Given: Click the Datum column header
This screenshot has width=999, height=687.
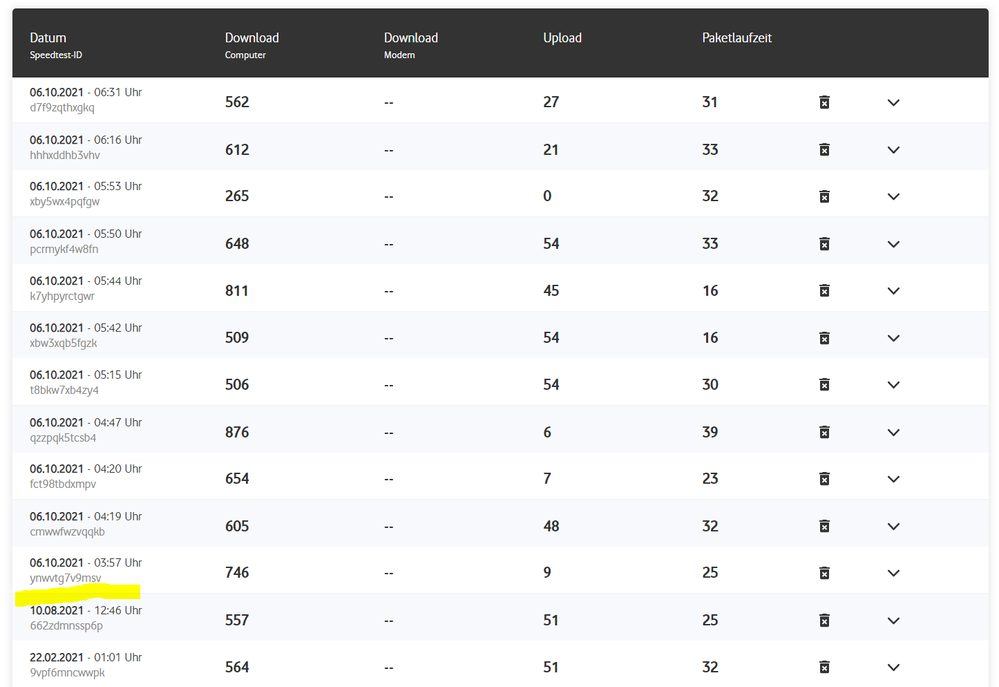Looking at the screenshot, I should 48,38.
